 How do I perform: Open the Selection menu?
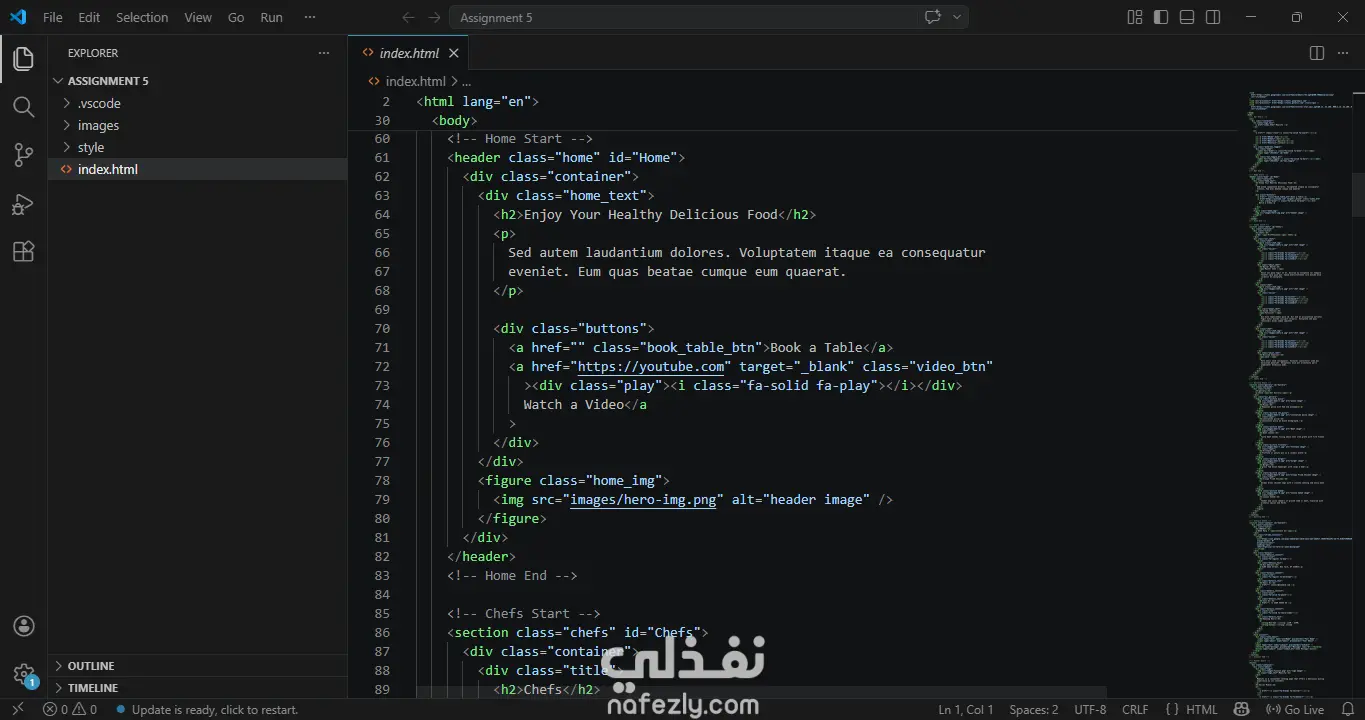tap(142, 17)
